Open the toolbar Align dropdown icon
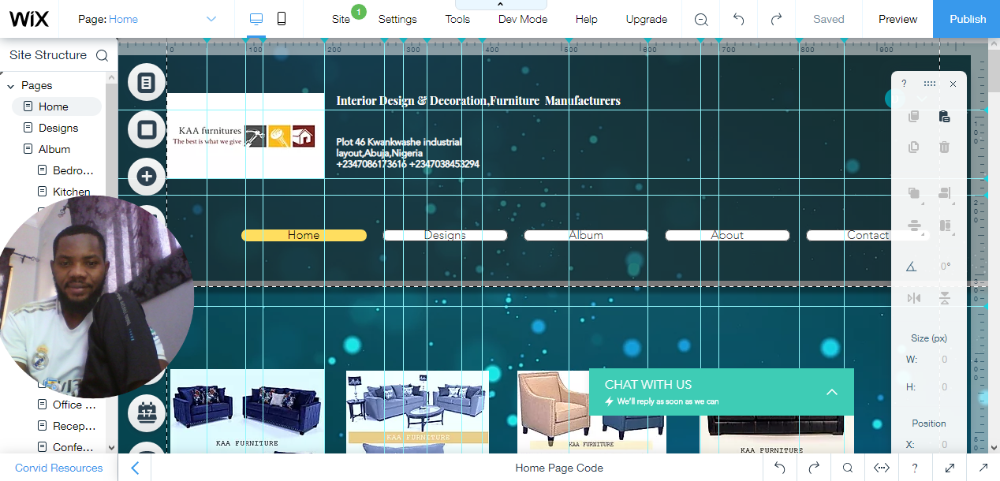This screenshot has height=481, width=1000. point(945,193)
